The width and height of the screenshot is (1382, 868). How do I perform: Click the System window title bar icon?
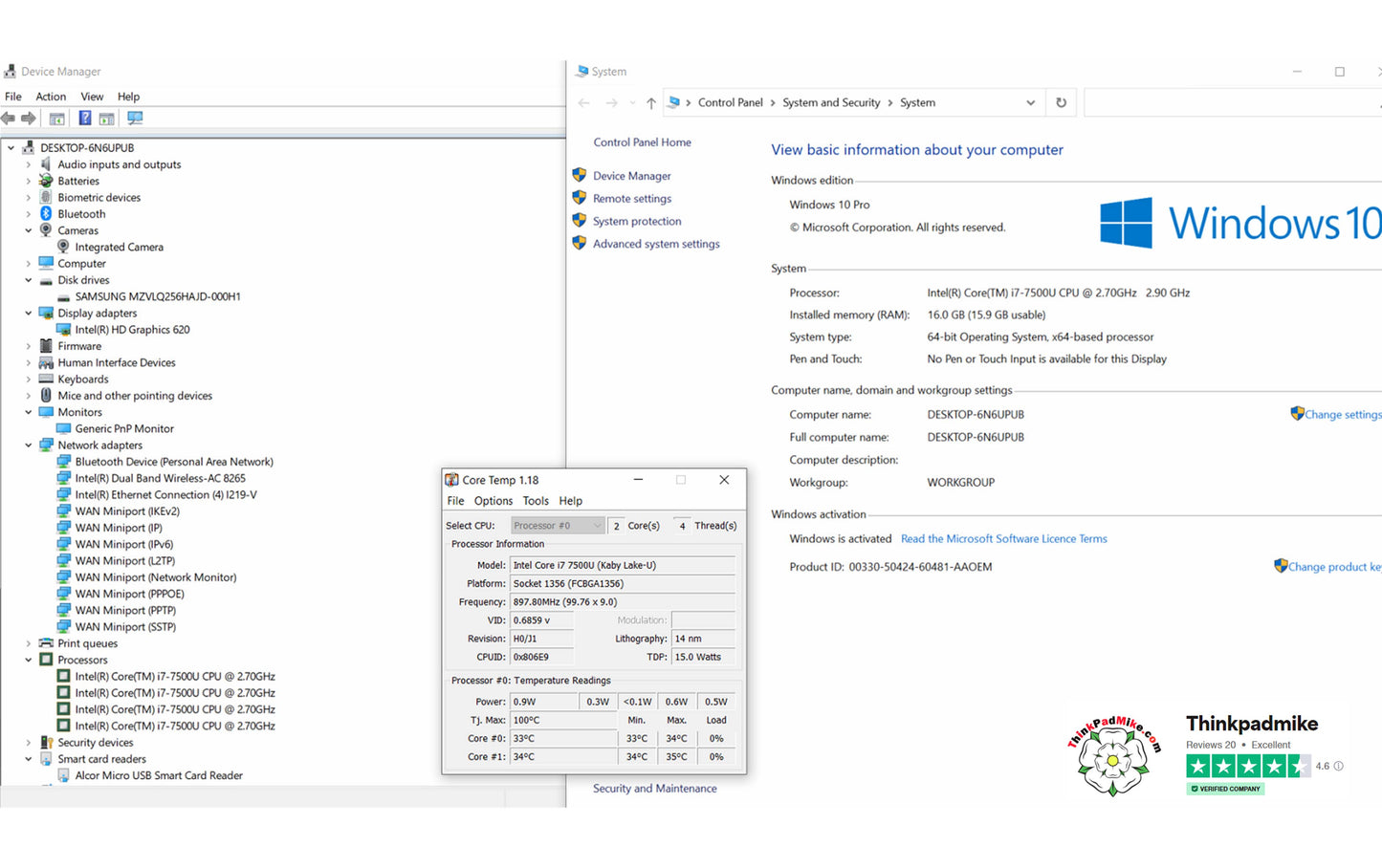point(581,72)
